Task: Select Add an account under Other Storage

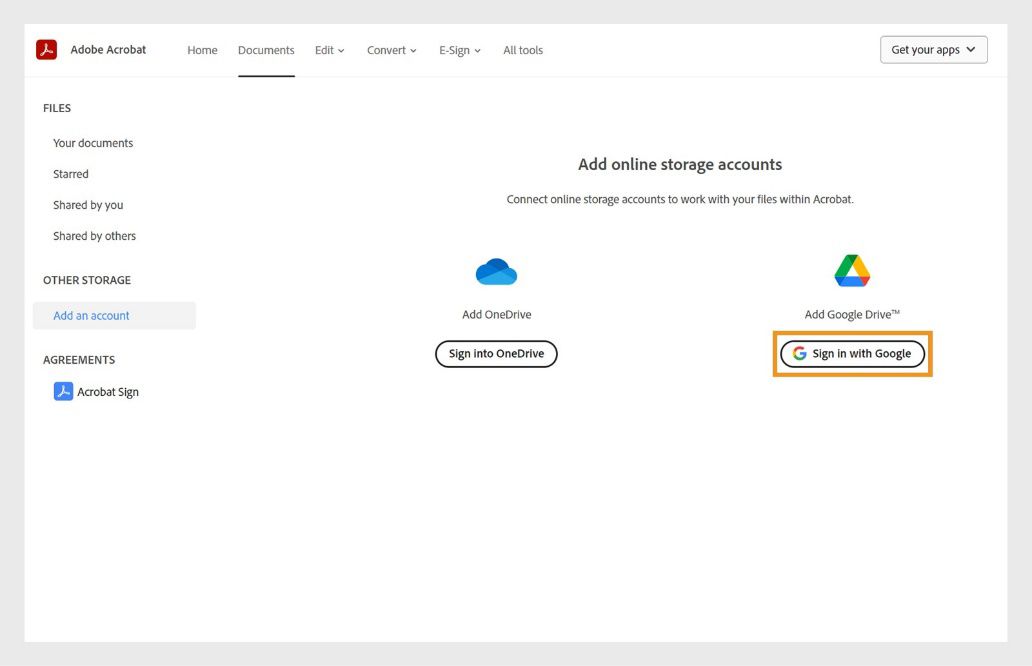Action: (x=91, y=315)
